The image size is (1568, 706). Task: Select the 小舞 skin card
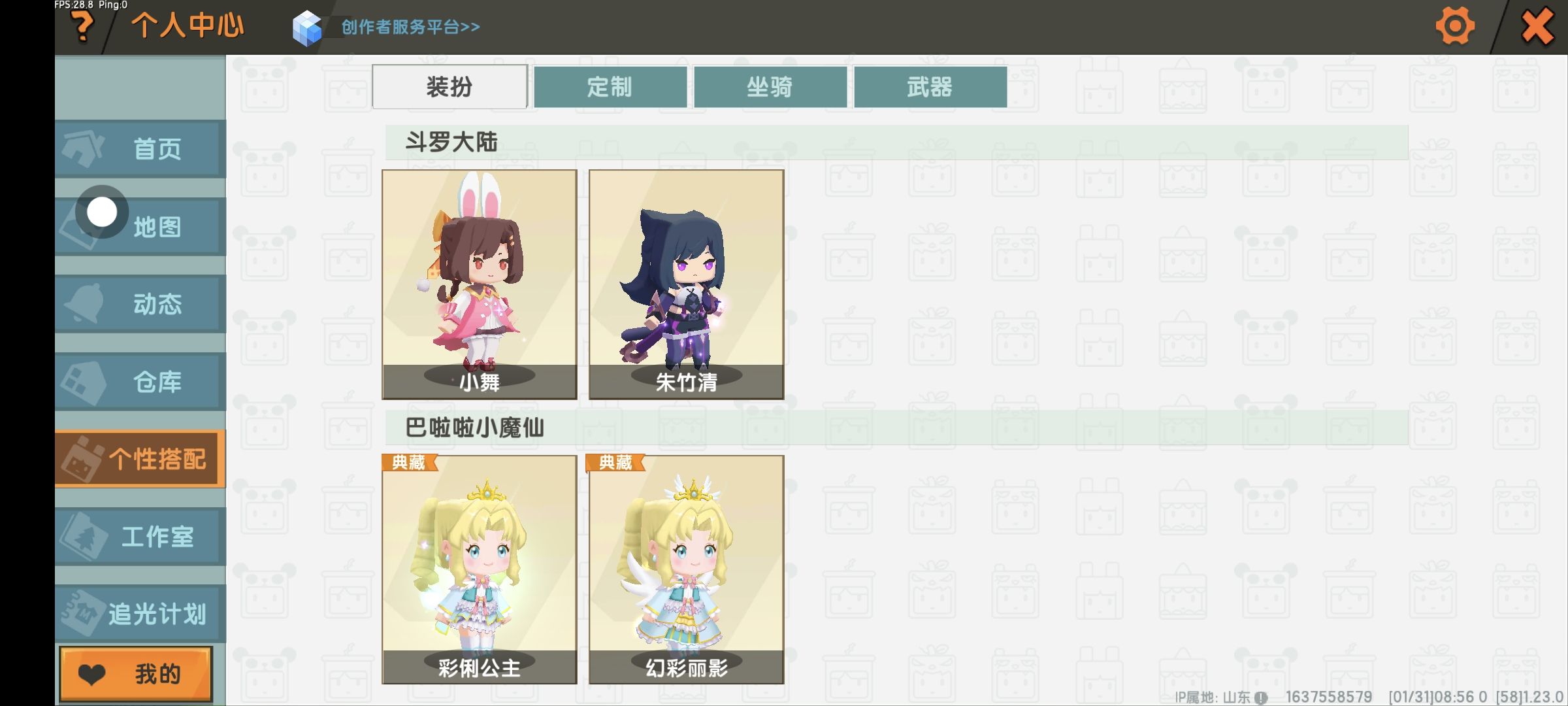pyautogui.click(x=480, y=284)
